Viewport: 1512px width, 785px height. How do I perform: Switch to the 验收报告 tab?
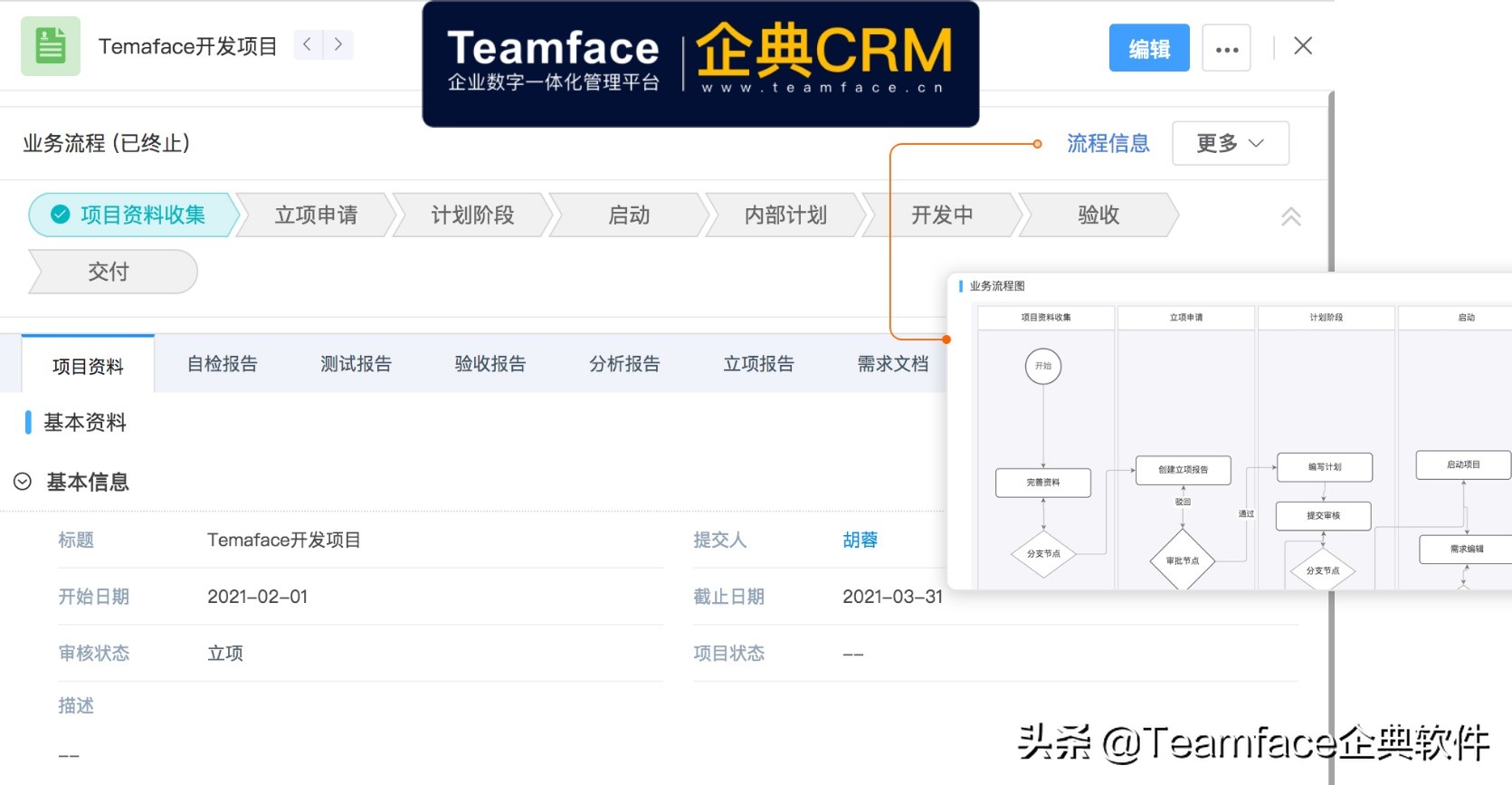click(490, 363)
